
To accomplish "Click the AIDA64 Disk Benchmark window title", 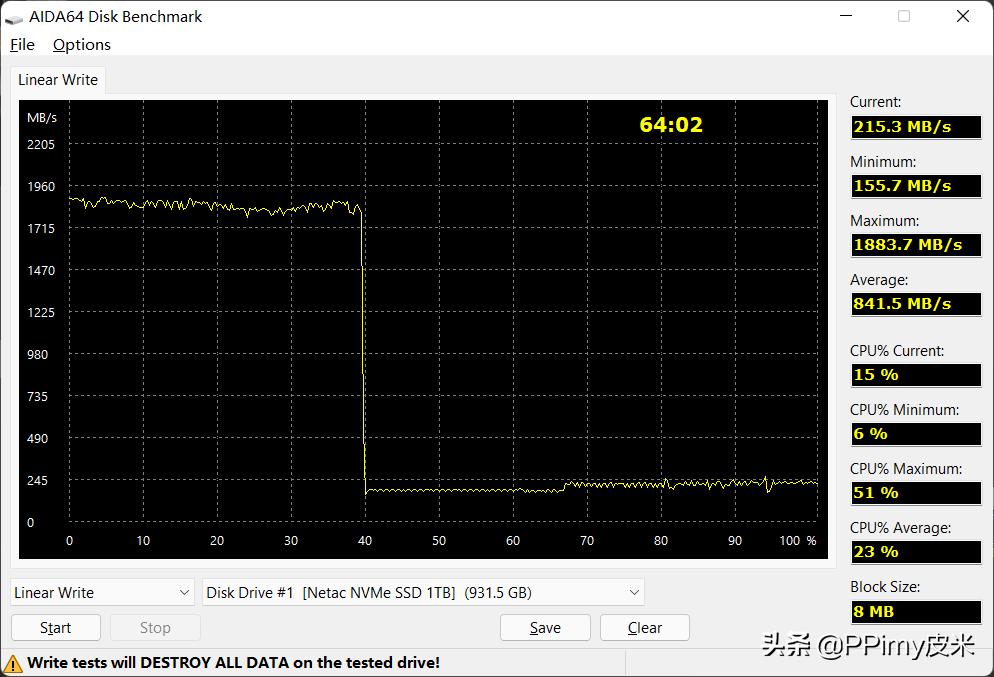I will click(x=115, y=17).
